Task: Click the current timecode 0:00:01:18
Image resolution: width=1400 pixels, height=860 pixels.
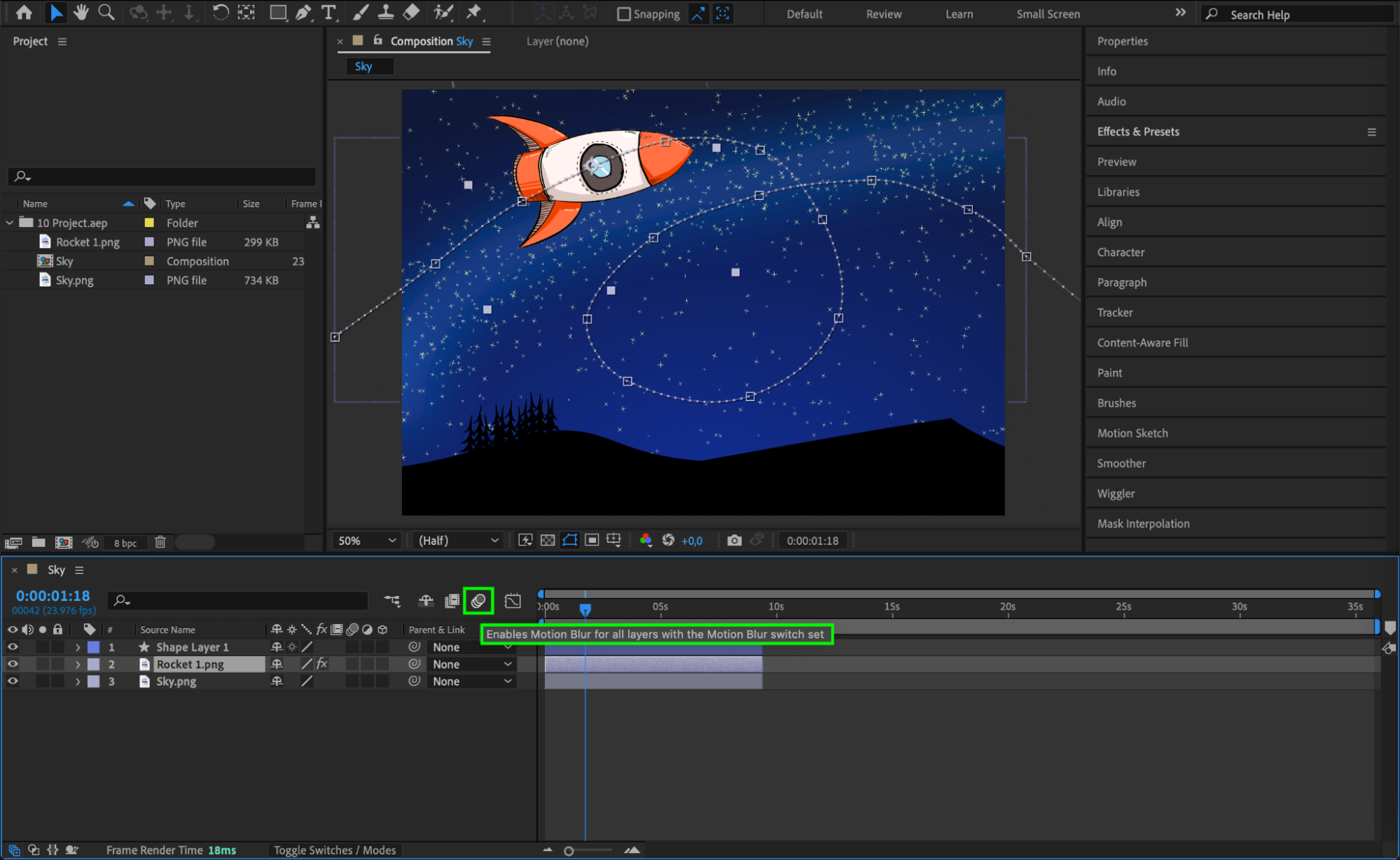Action: 53,595
